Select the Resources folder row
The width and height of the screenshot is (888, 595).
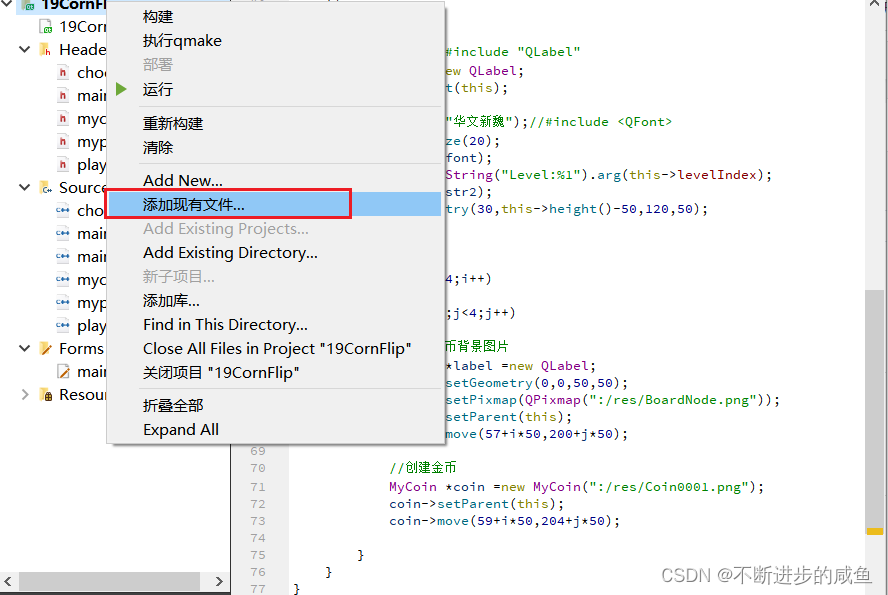(53, 395)
